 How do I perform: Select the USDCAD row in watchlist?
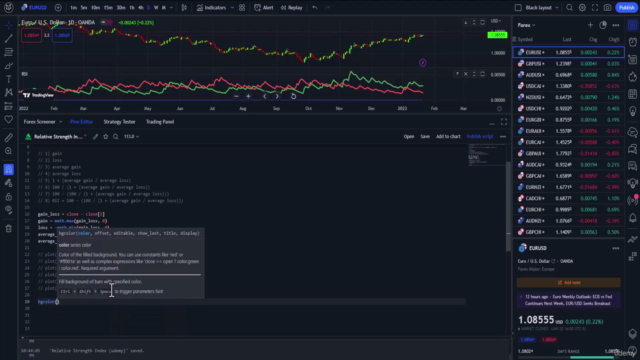568,86
